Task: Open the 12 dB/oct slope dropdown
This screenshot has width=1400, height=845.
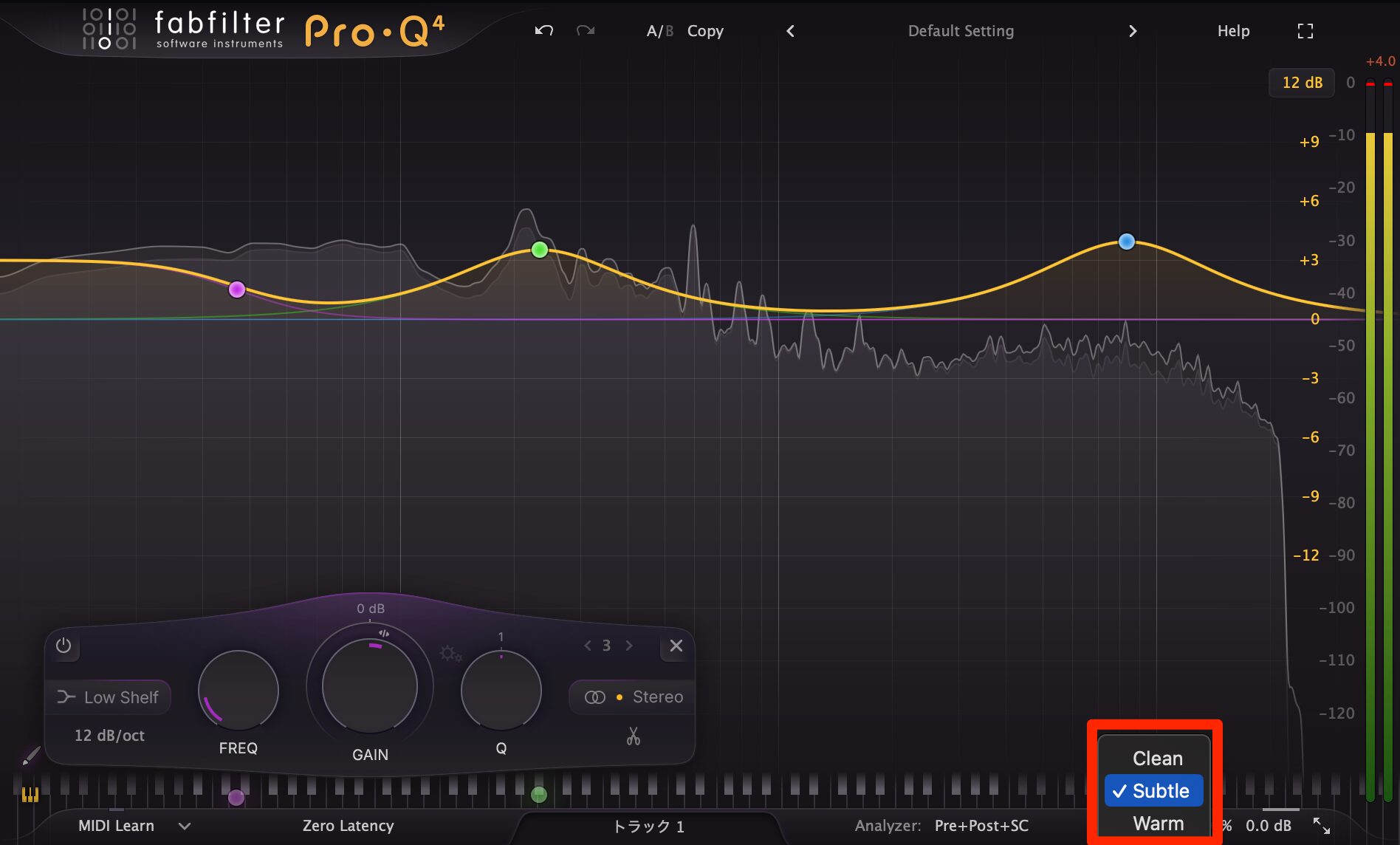Action: pyautogui.click(x=109, y=736)
